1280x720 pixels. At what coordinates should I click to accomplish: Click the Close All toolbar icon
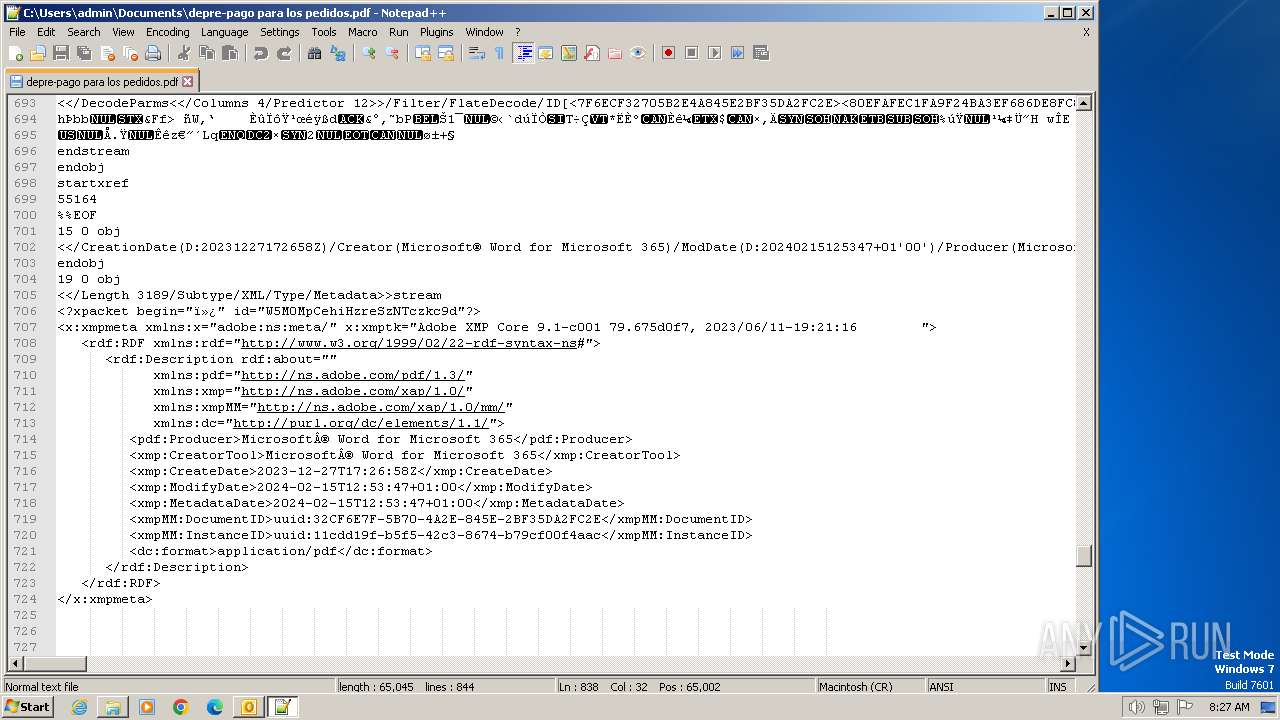pyautogui.click(x=130, y=53)
